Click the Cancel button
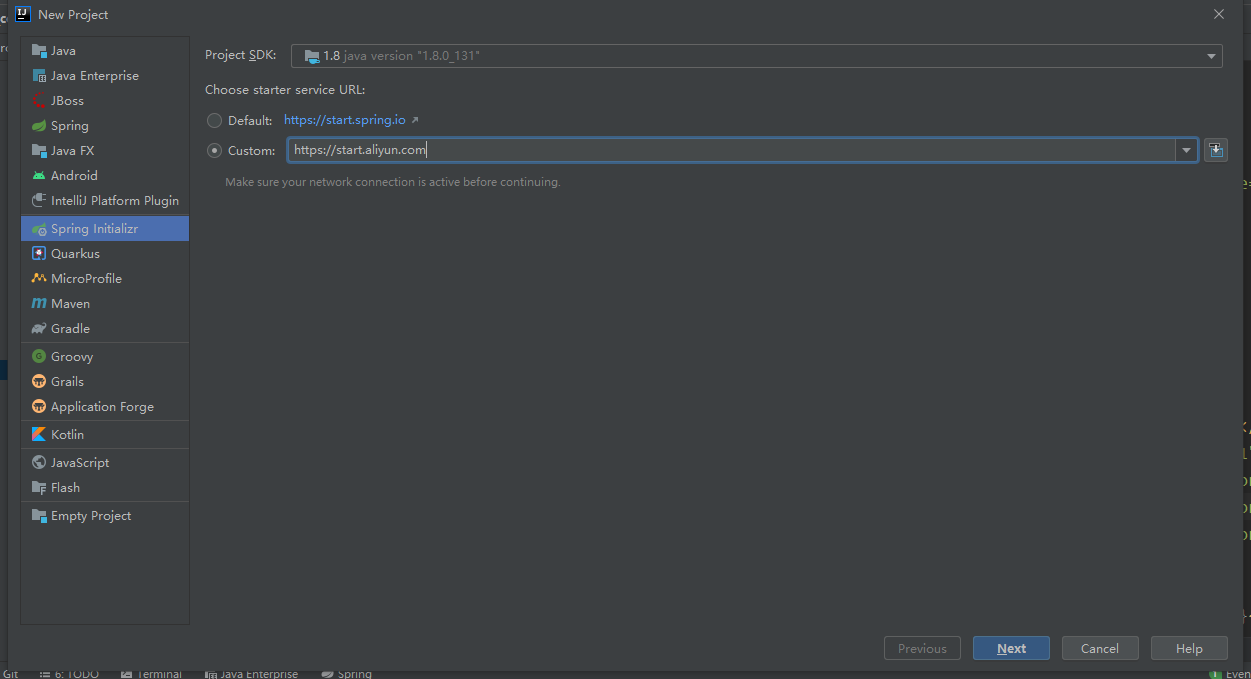 (1100, 648)
